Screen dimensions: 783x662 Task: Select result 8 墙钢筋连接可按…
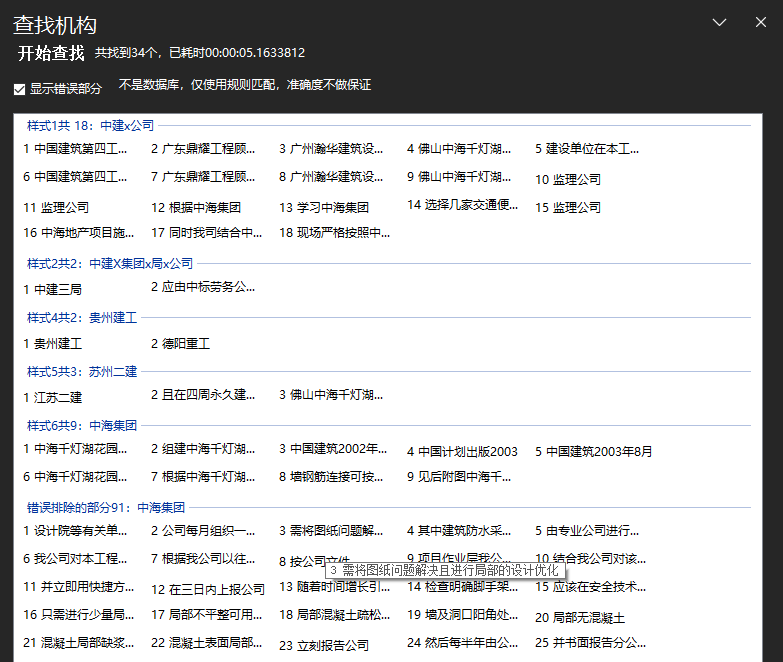(x=330, y=477)
